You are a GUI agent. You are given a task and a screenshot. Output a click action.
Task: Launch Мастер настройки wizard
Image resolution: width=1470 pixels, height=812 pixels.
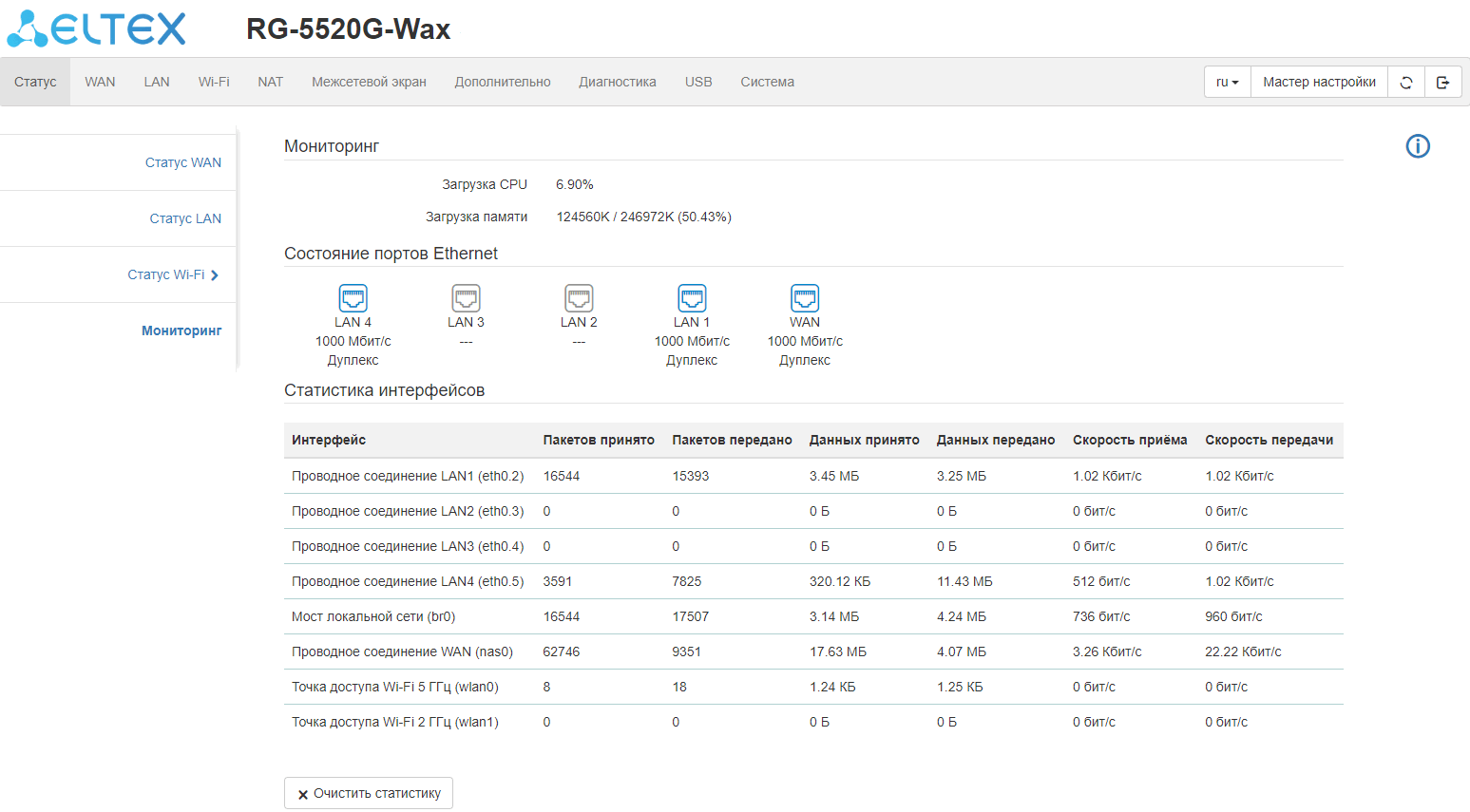1319,83
